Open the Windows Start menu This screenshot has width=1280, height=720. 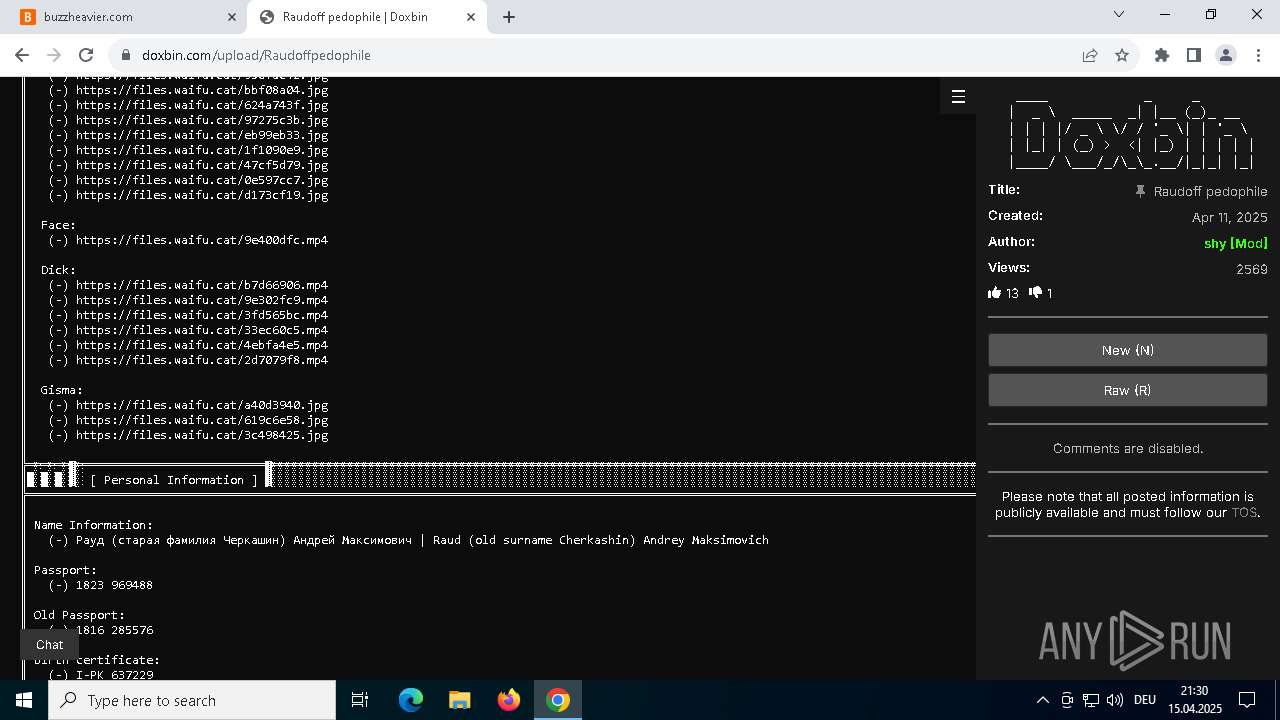(x=24, y=700)
